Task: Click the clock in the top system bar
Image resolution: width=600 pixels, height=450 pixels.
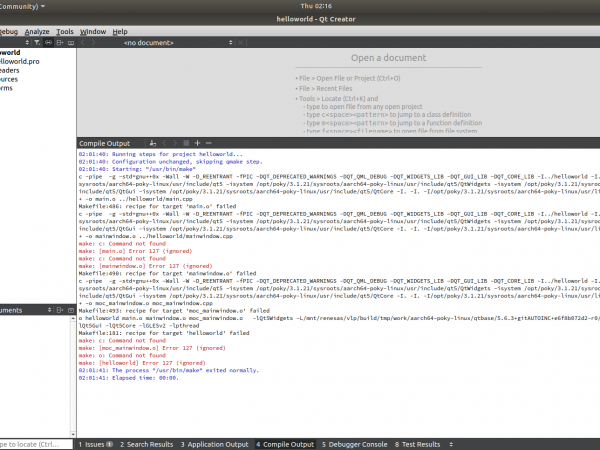Action: click(x=300, y=6)
